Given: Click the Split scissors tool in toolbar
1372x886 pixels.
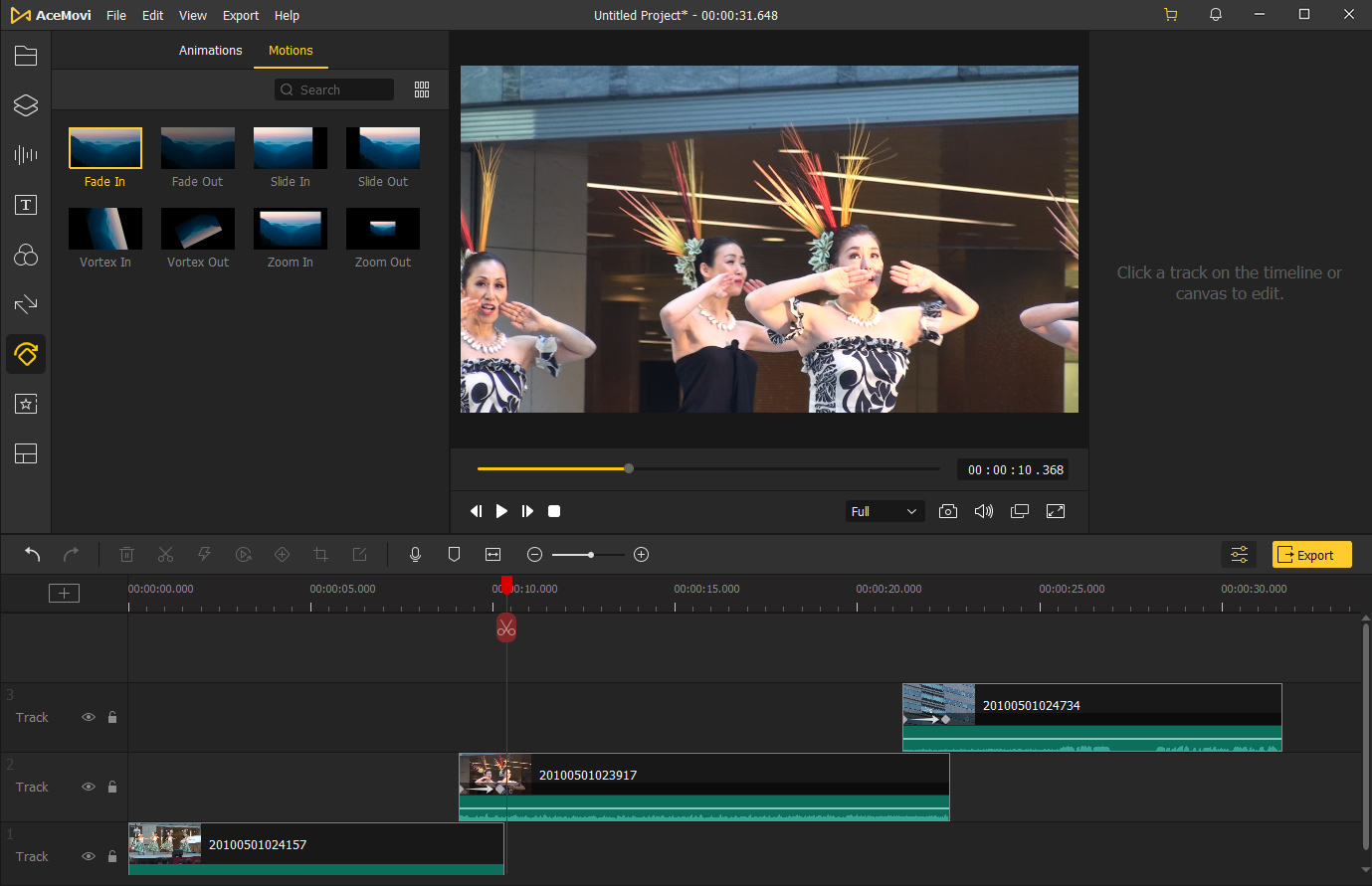Looking at the screenshot, I should (166, 555).
